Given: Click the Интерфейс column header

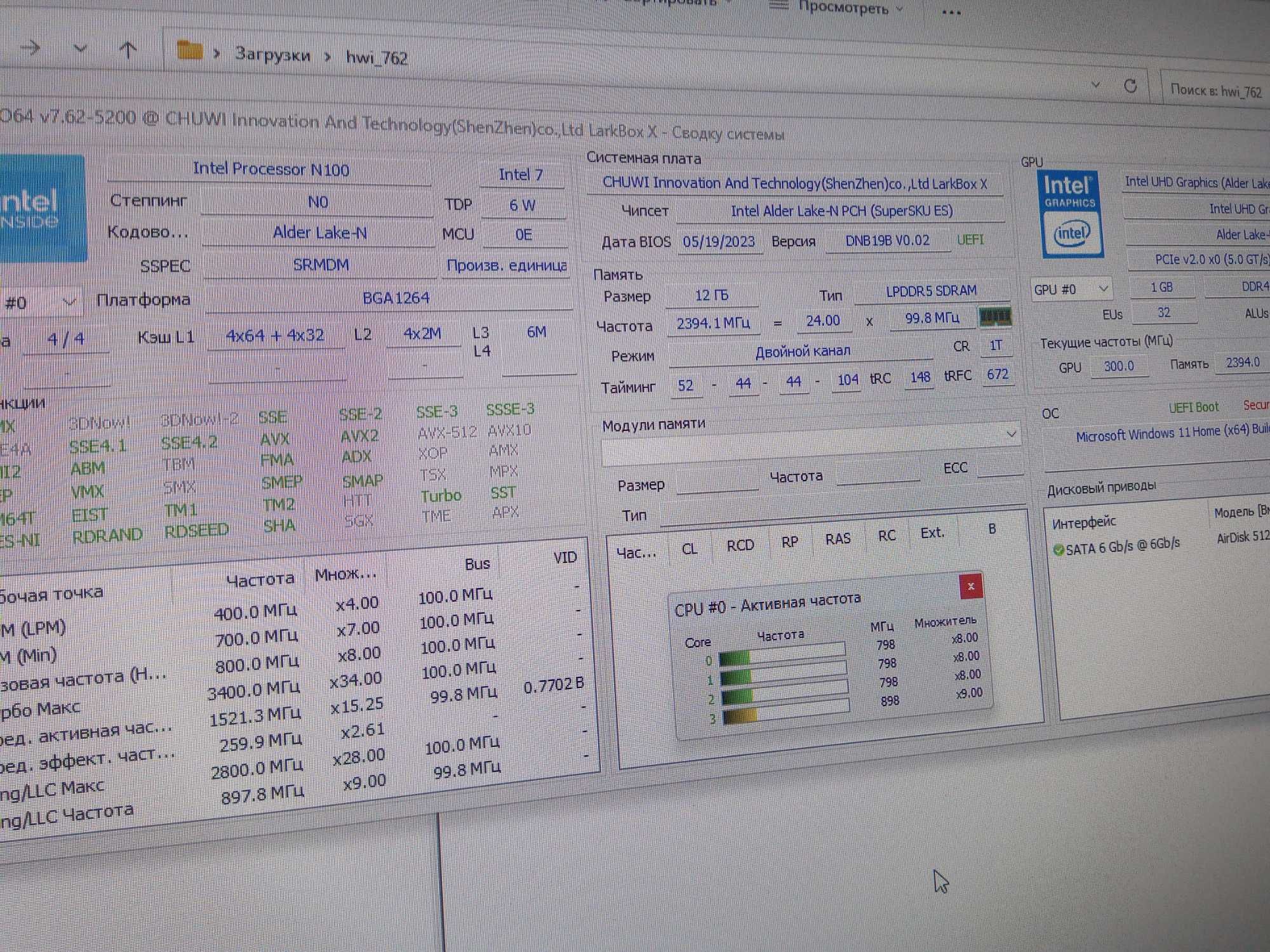Looking at the screenshot, I should 1083,522.
